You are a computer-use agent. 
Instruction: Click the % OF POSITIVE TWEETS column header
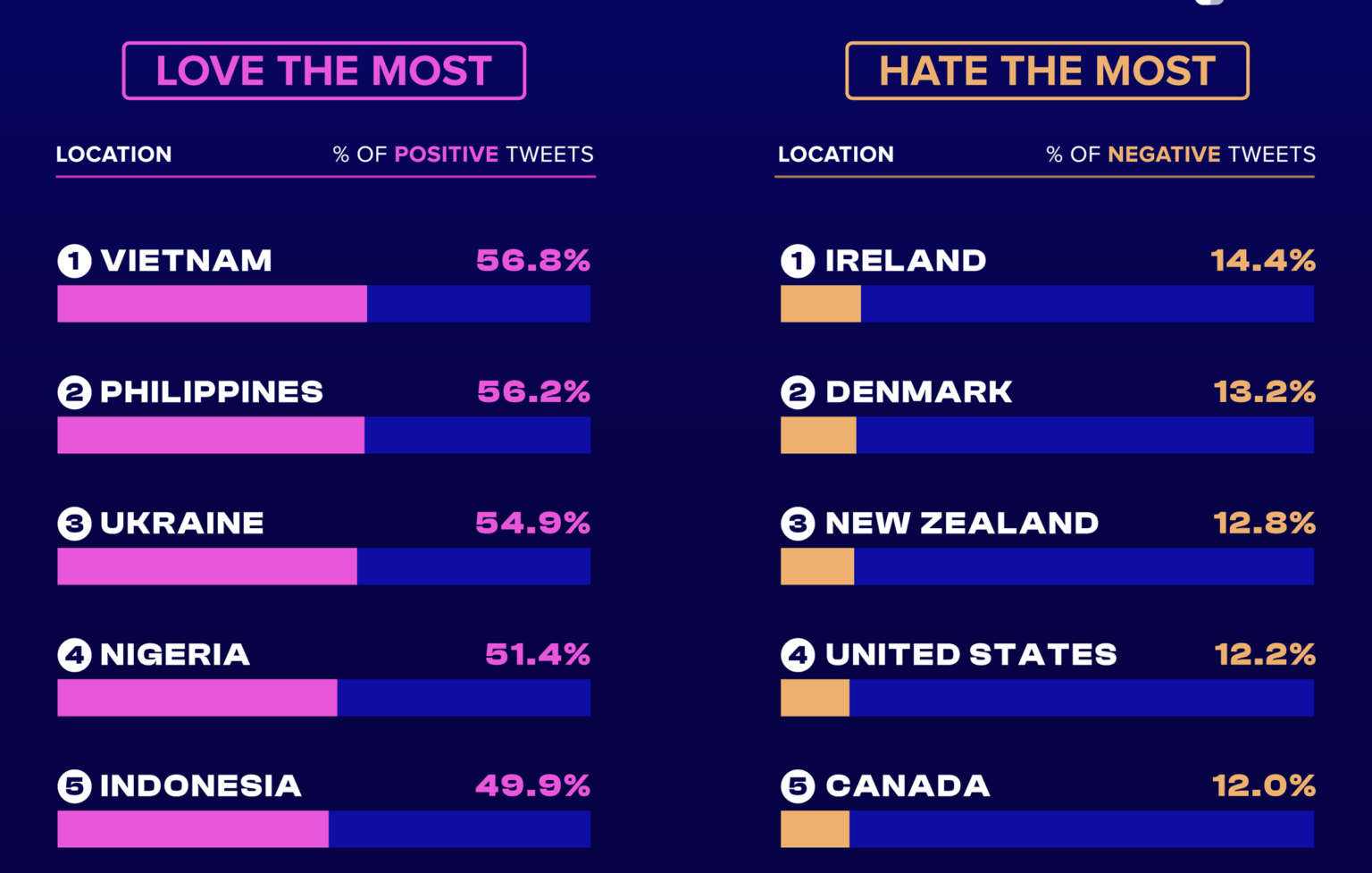(x=463, y=155)
